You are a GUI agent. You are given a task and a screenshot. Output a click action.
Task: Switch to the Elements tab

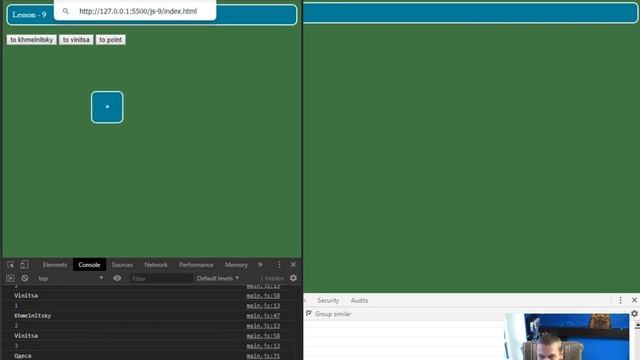click(55, 265)
